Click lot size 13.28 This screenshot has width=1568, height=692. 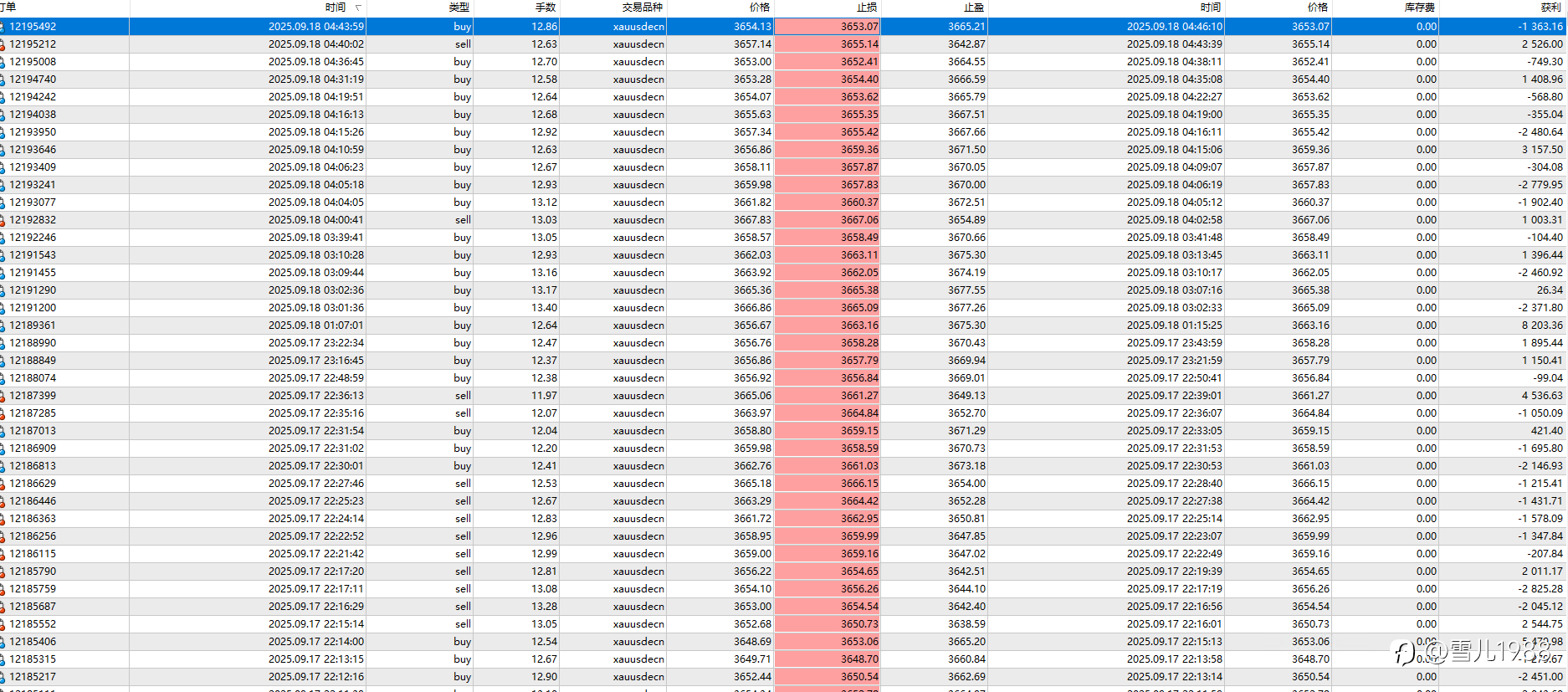[x=544, y=607]
